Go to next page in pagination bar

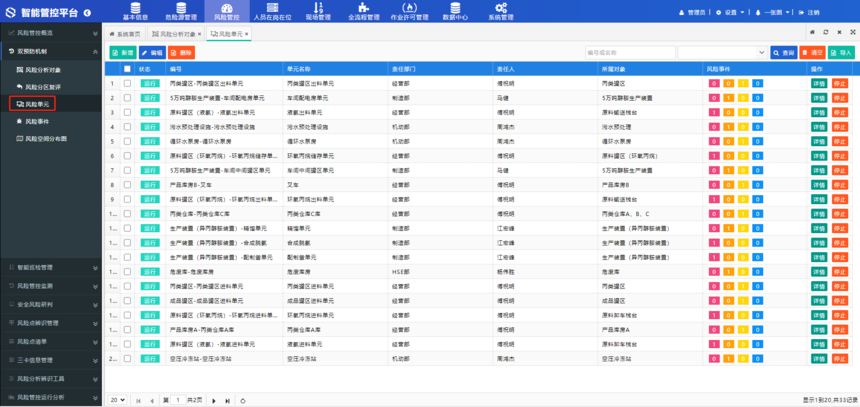214,400
